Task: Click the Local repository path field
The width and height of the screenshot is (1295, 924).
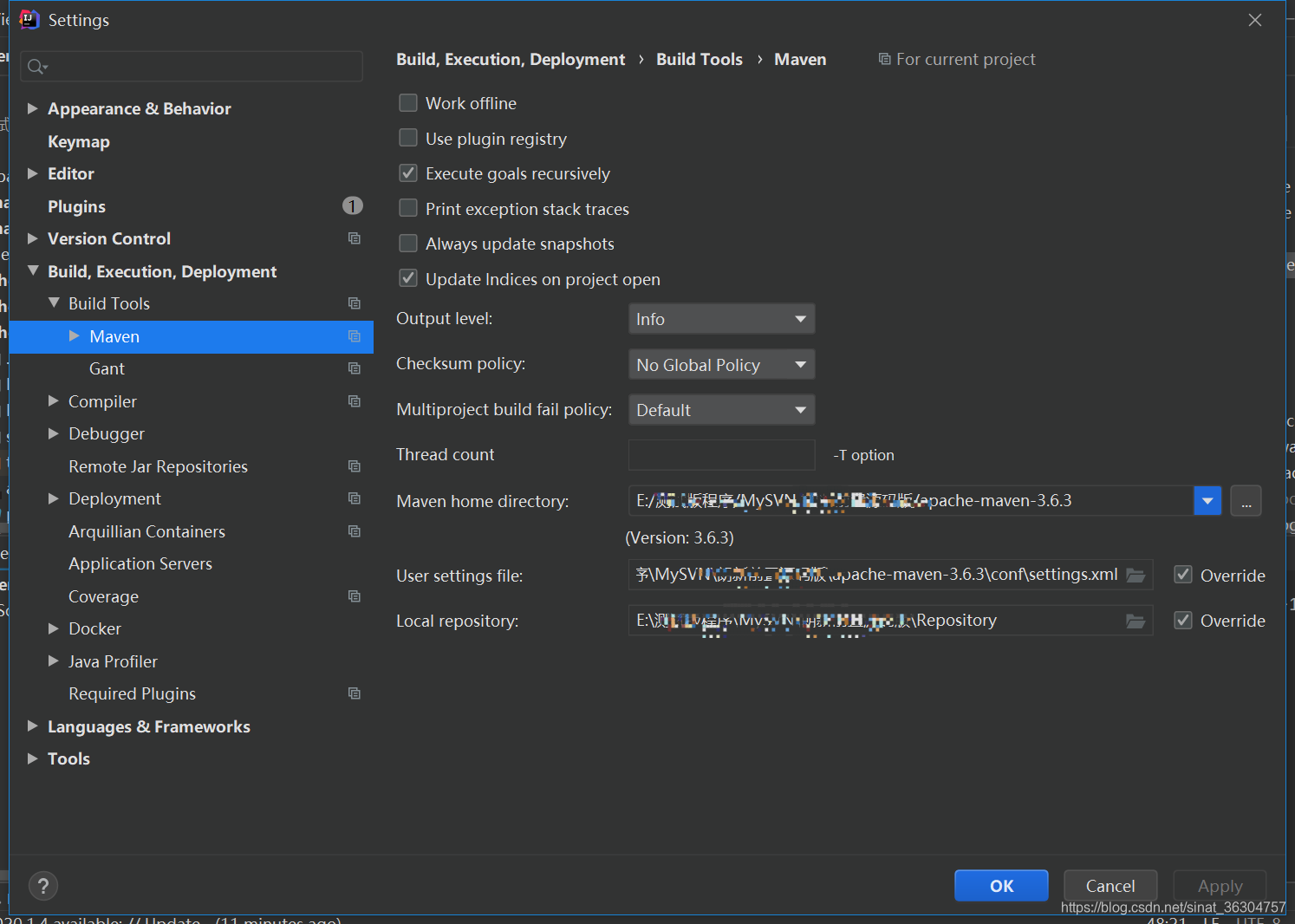Action: pyautogui.click(x=890, y=621)
